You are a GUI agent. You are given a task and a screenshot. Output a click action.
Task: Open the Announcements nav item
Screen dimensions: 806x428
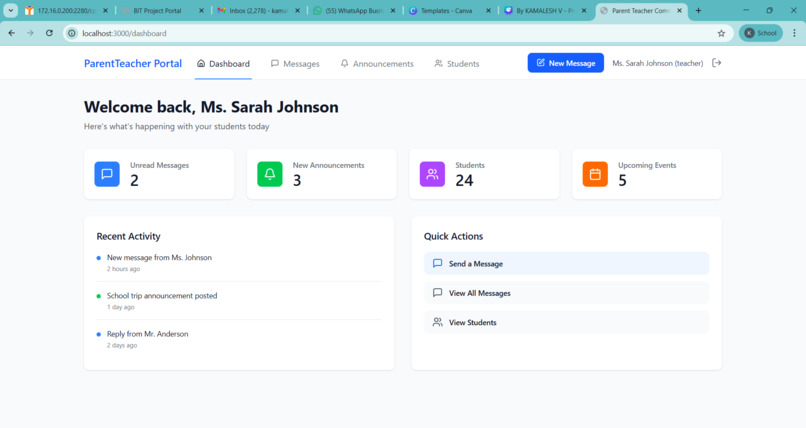click(x=377, y=64)
